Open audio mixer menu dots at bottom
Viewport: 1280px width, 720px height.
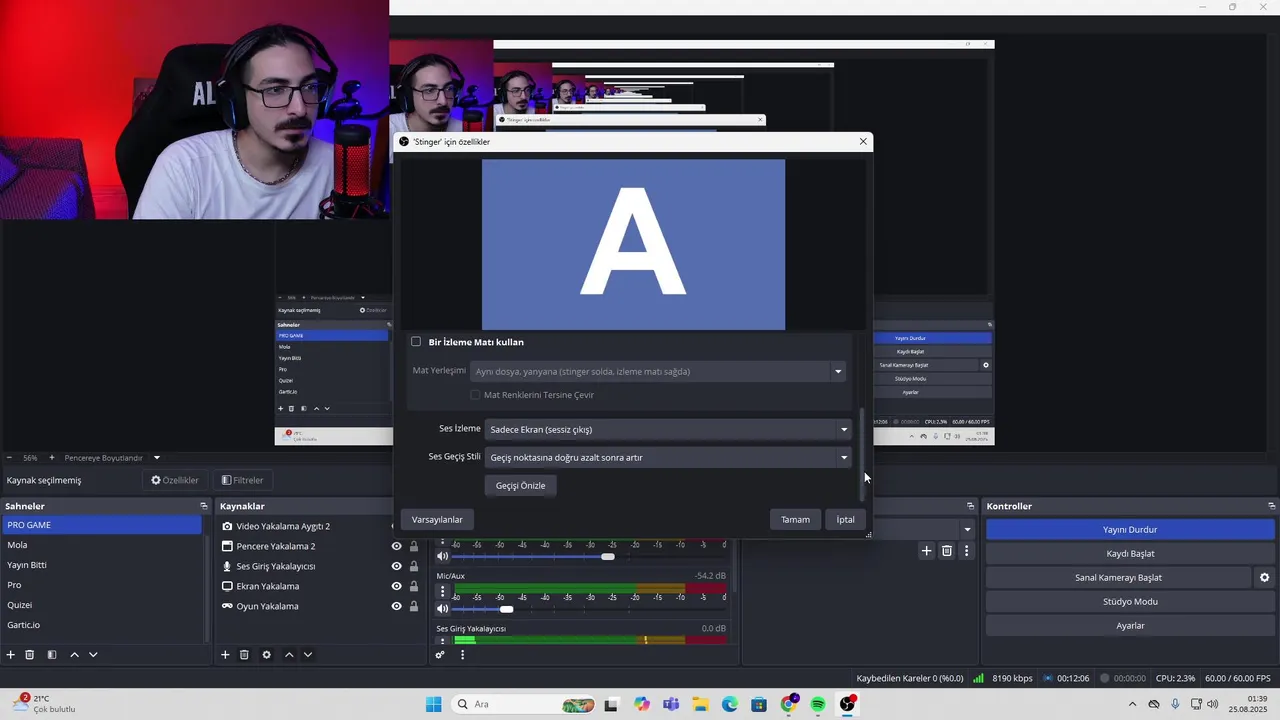coord(462,655)
